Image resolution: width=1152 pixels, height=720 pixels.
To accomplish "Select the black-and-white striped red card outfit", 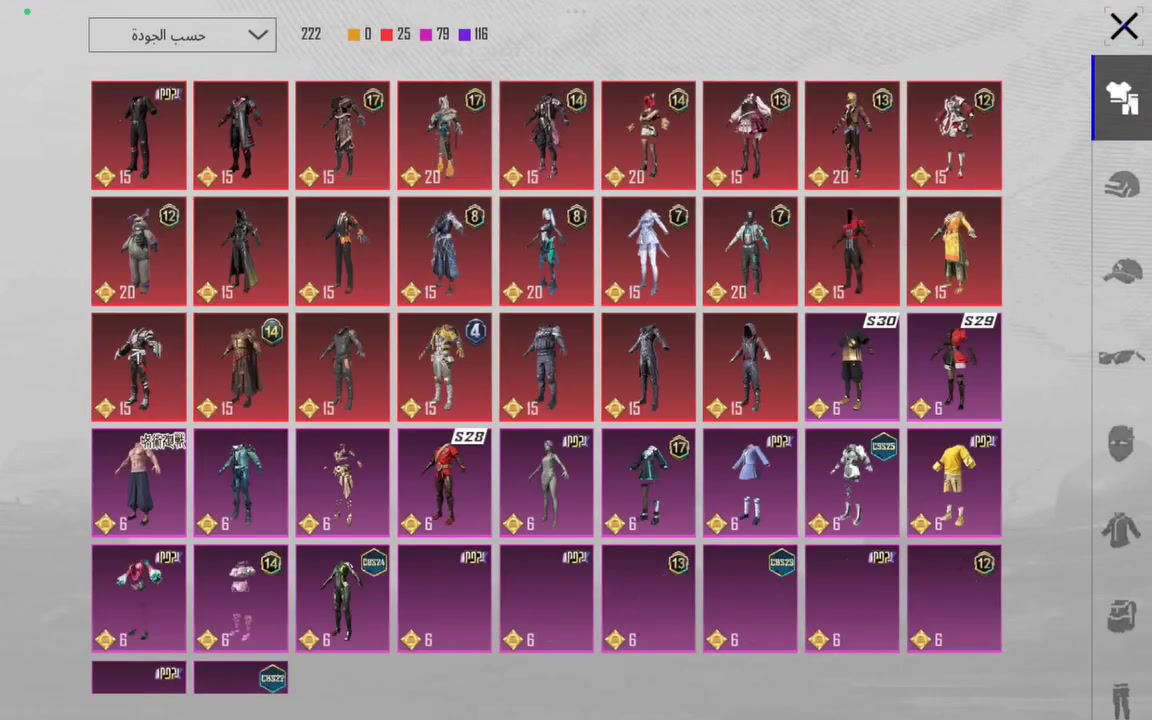I will pyautogui.click(x=139, y=367).
